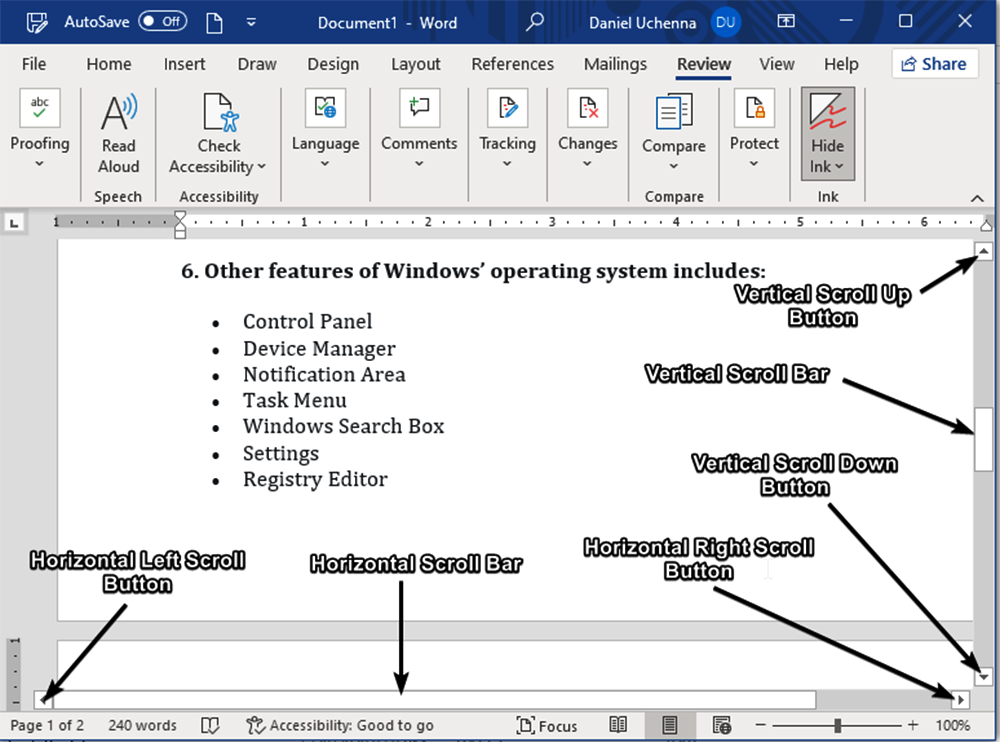Toggle Focus mode in status bar
This screenshot has height=742, width=1000.
click(x=546, y=725)
